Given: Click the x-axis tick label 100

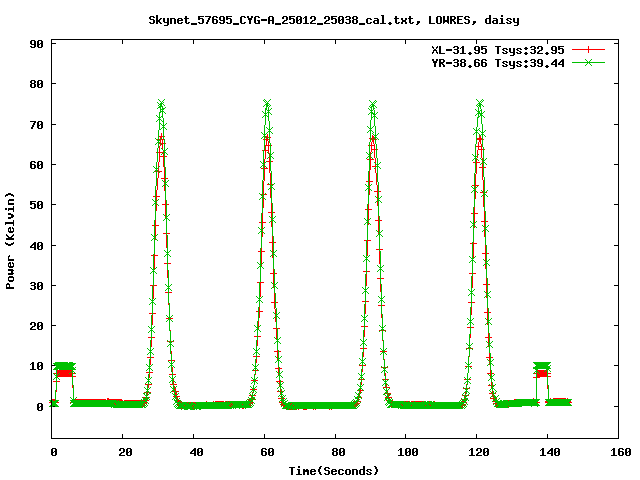Looking at the screenshot, I should tap(408, 452).
